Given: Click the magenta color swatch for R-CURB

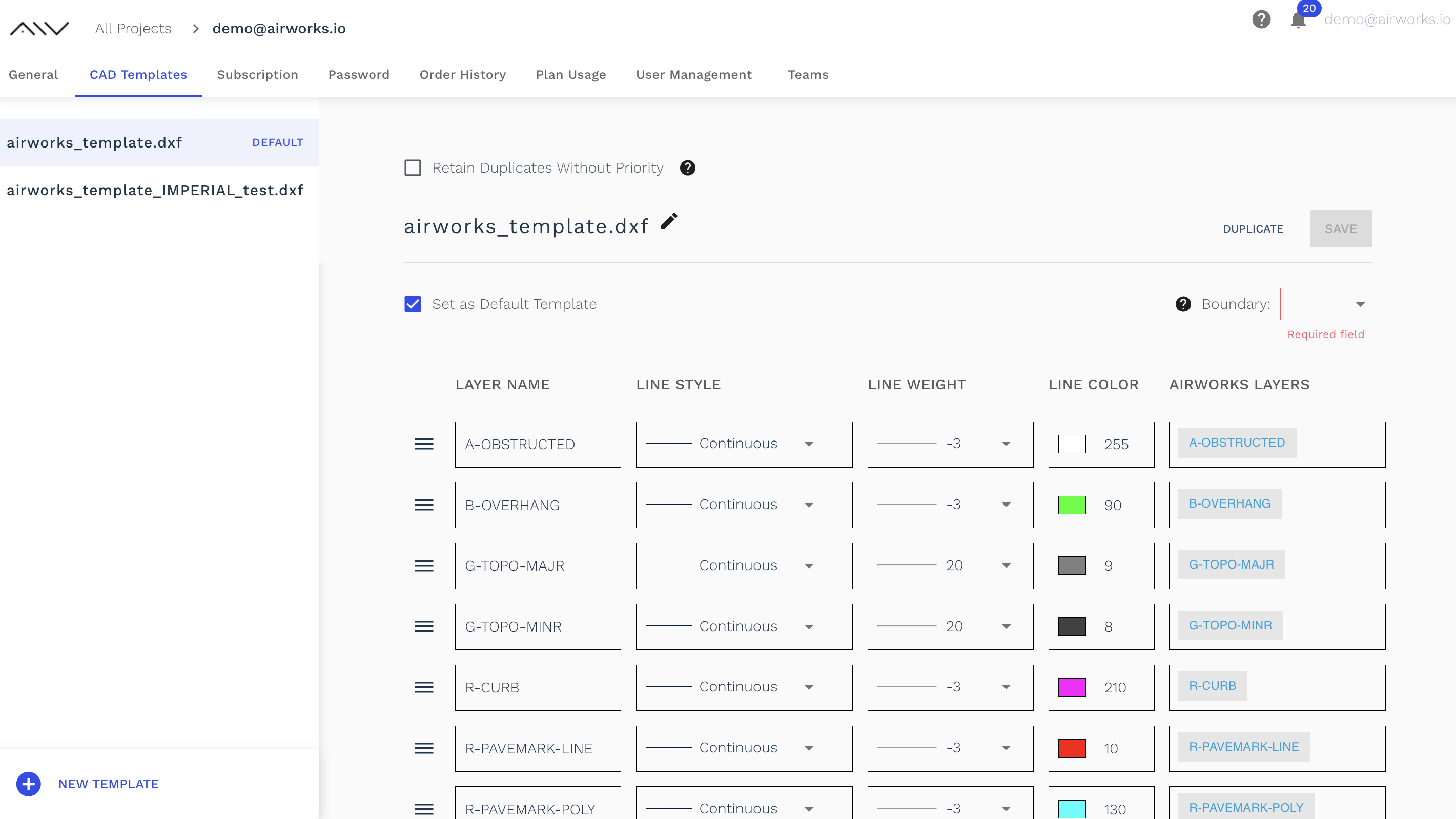Looking at the screenshot, I should [x=1072, y=687].
